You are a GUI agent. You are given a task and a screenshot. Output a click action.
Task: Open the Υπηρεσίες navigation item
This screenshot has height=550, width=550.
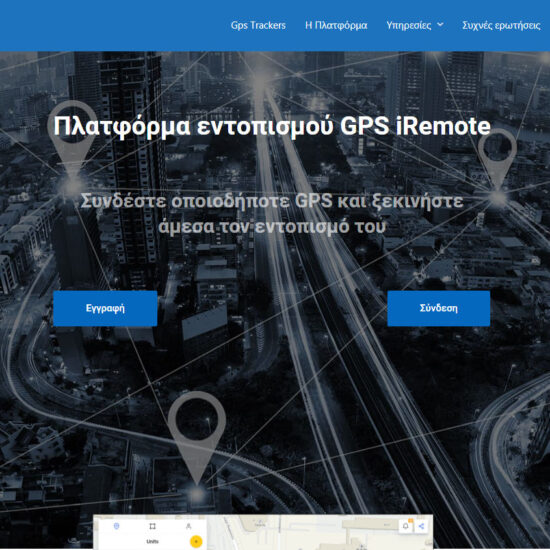pos(409,26)
